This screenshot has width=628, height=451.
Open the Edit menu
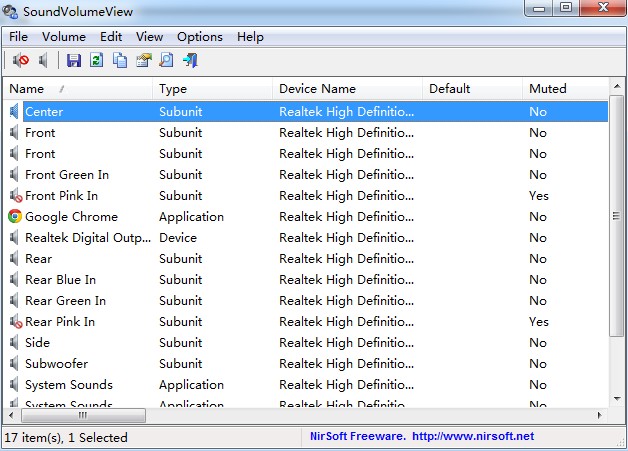(x=111, y=37)
